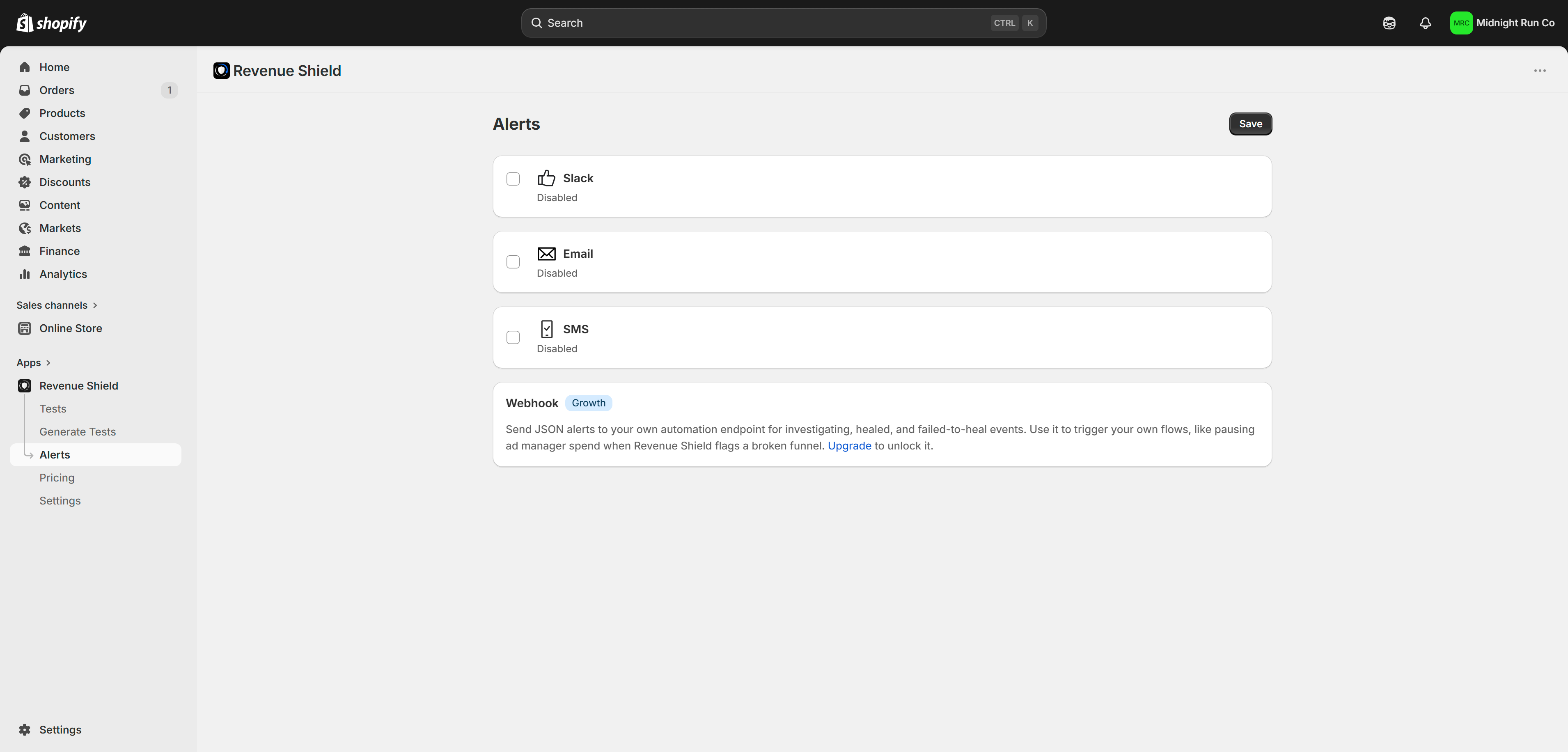Open the Markets section

pos(96,228)
